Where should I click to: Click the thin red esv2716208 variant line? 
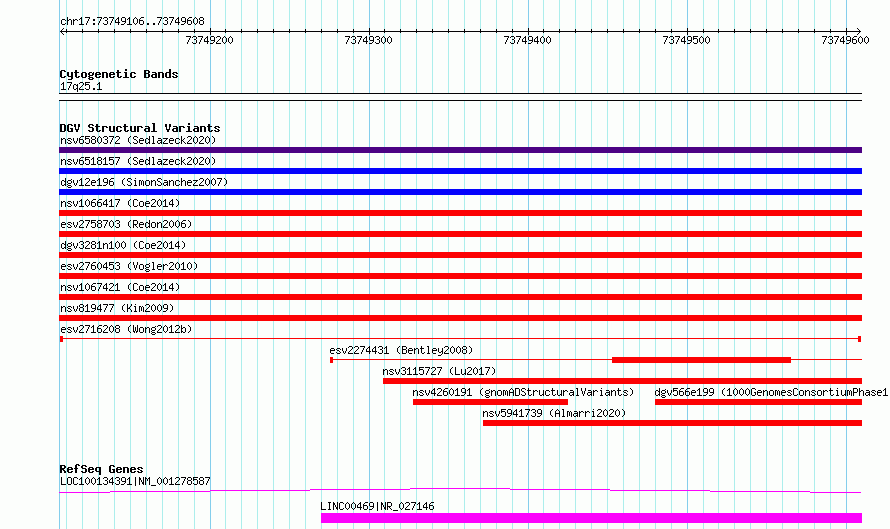[460, 339]
